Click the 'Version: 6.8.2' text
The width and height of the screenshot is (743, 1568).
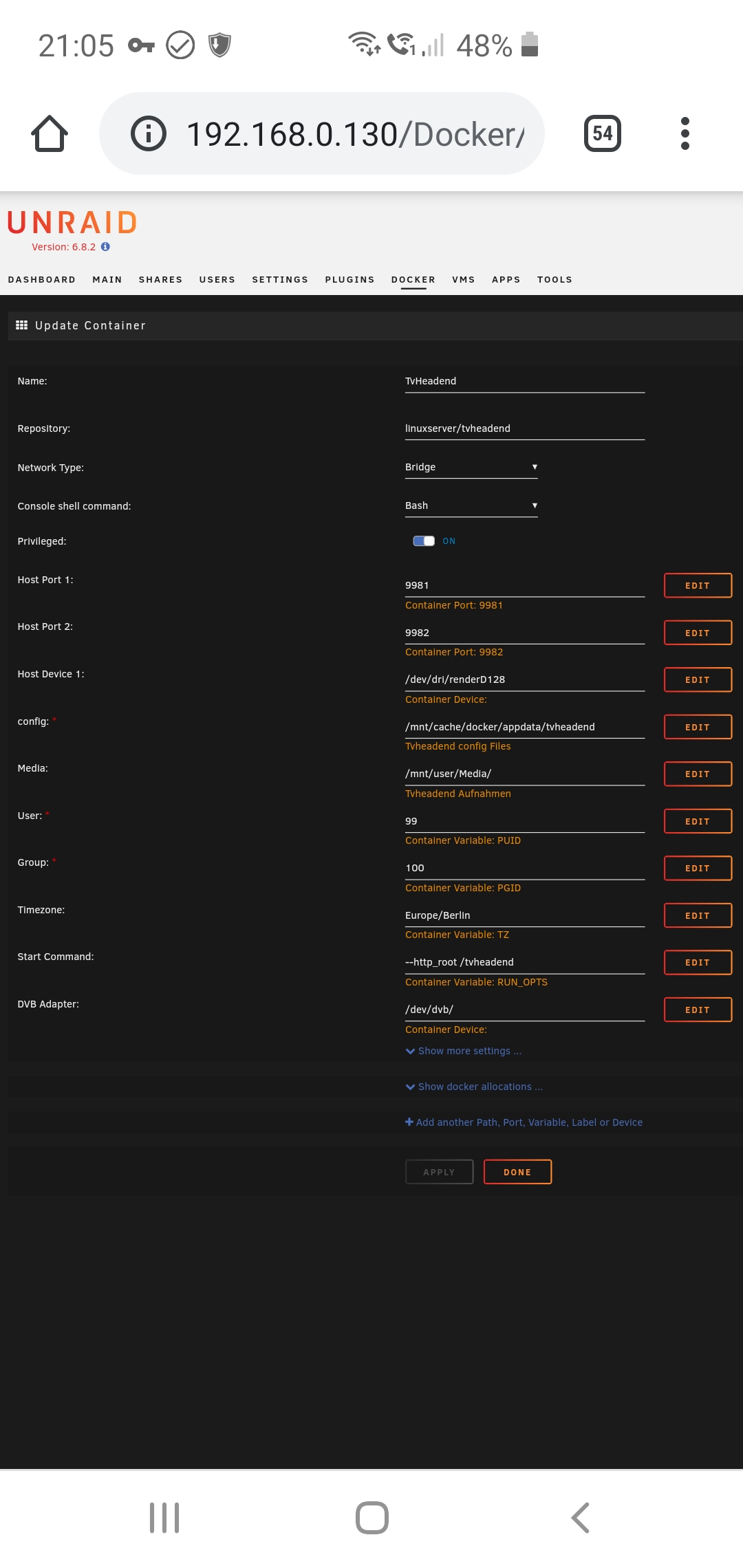coord(64,247)
